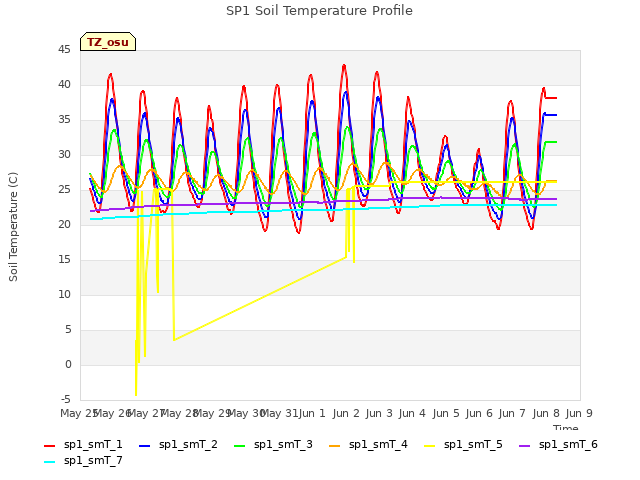
Task: Click the Jun 8 x-axis tick label
Action: point(546,413)
